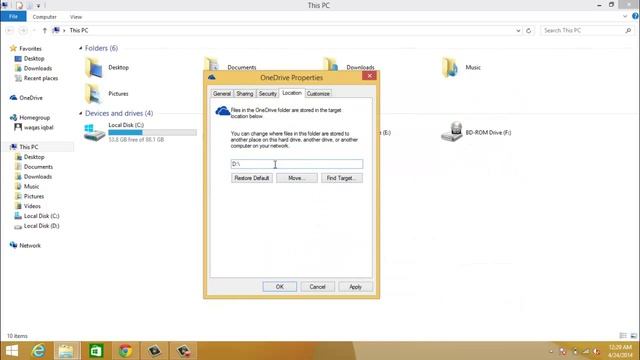Click the Forward navigation arrow
This screenshot has width=640, height=360.
pyautogui.click(x=23, y=31)
